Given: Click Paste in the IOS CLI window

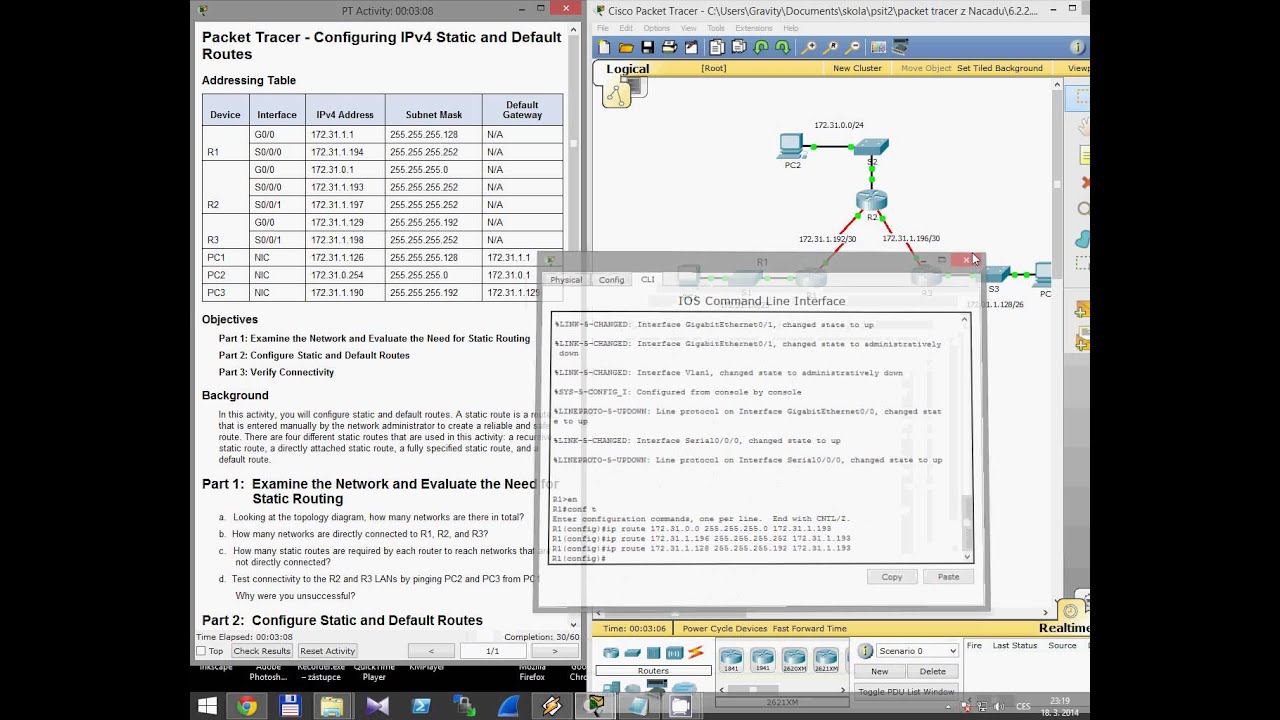Looking at the screenshot, I should coord(948,577).
